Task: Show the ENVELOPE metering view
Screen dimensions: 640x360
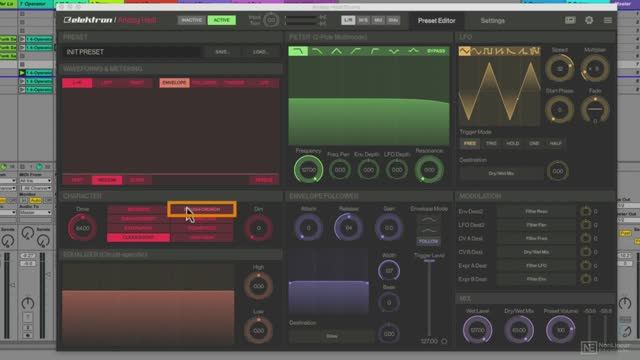Action: [x=174, y=83]
